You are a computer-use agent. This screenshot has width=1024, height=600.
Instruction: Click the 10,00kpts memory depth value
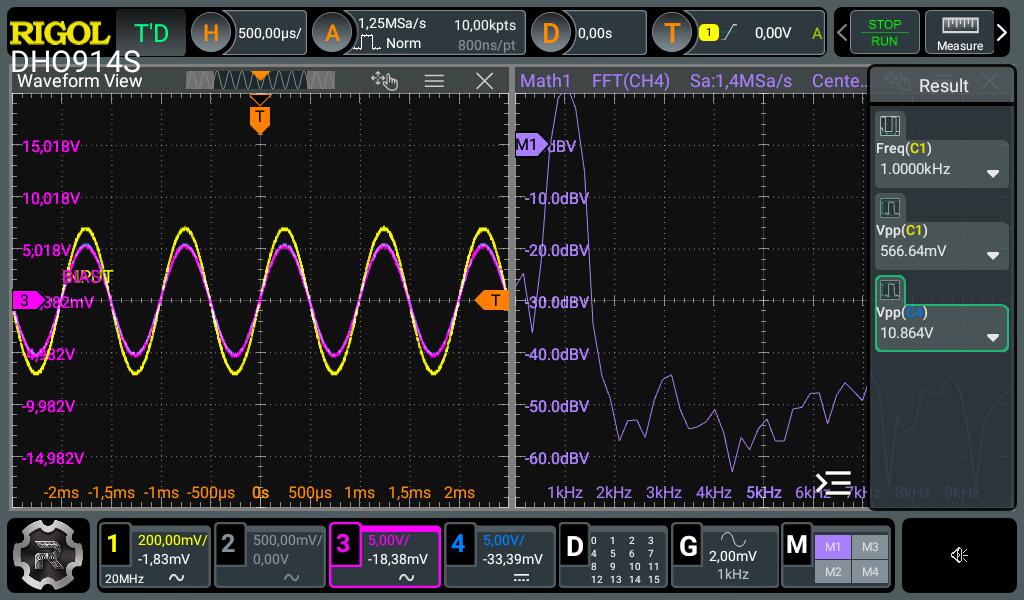click(485, 25)
